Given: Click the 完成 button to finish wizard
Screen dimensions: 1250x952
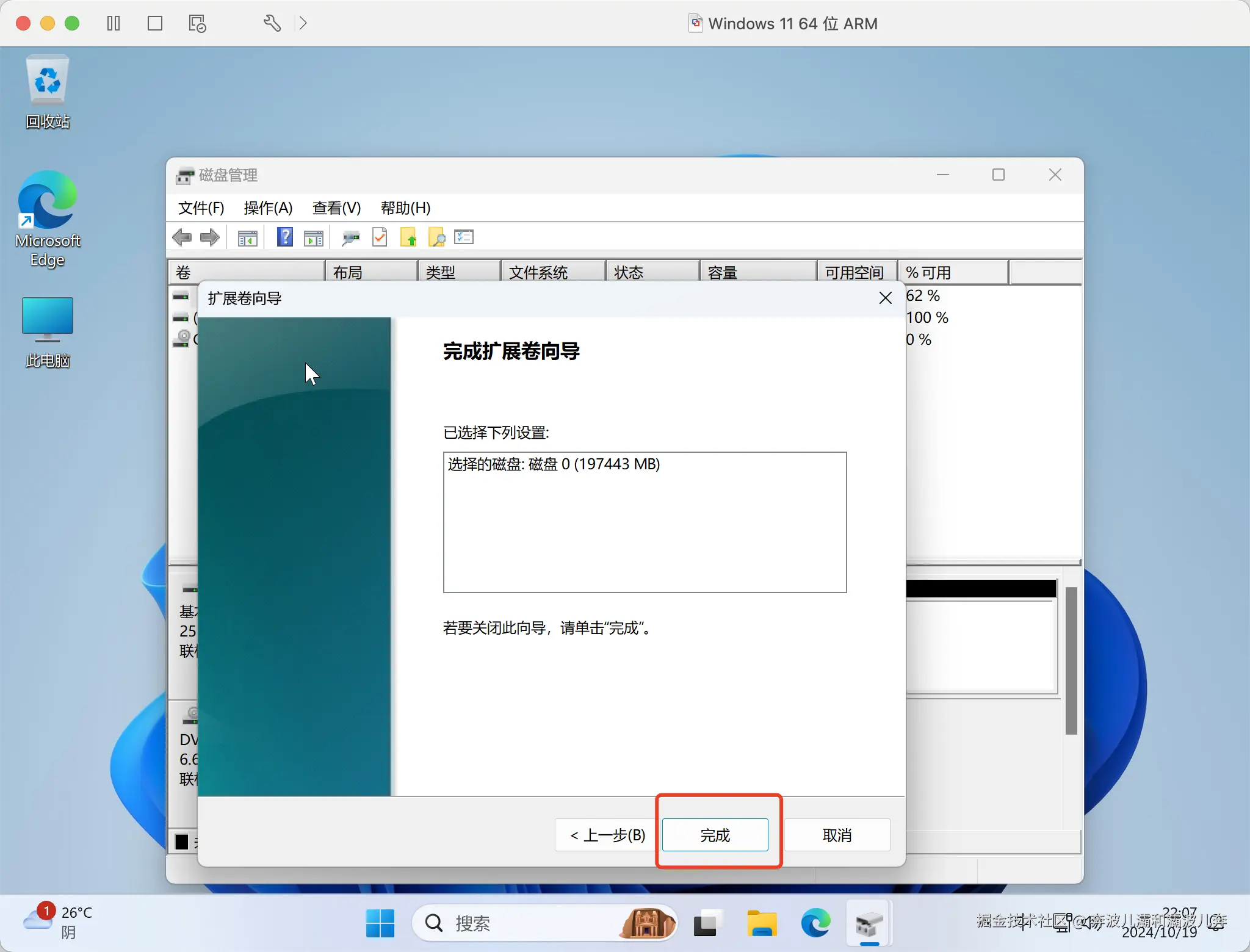Looking at the screenshot, I should pyautogui.click(x=715, y=835).
